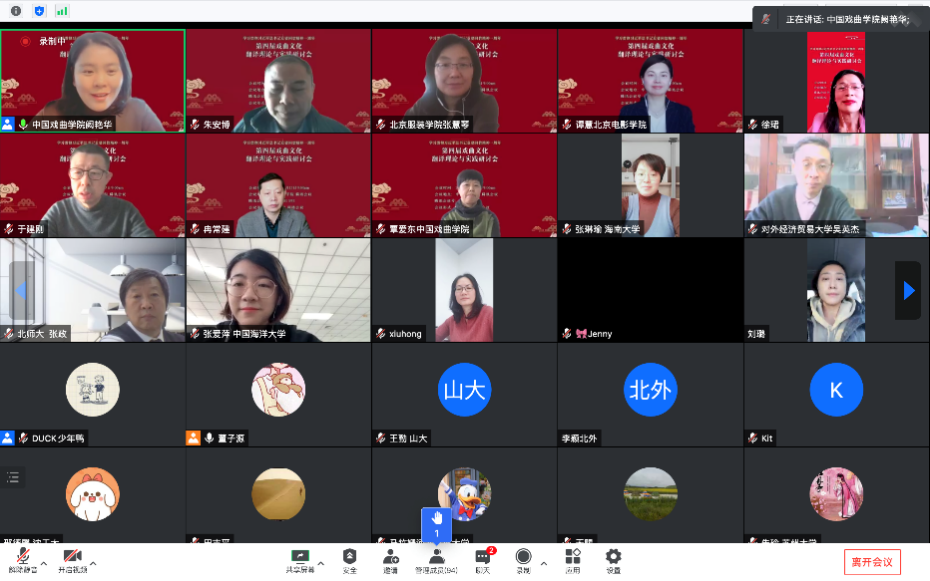This screenshot has height=581, width=930.
Task: Click the Invite (邀请) icon
Action: pos(390,559)
